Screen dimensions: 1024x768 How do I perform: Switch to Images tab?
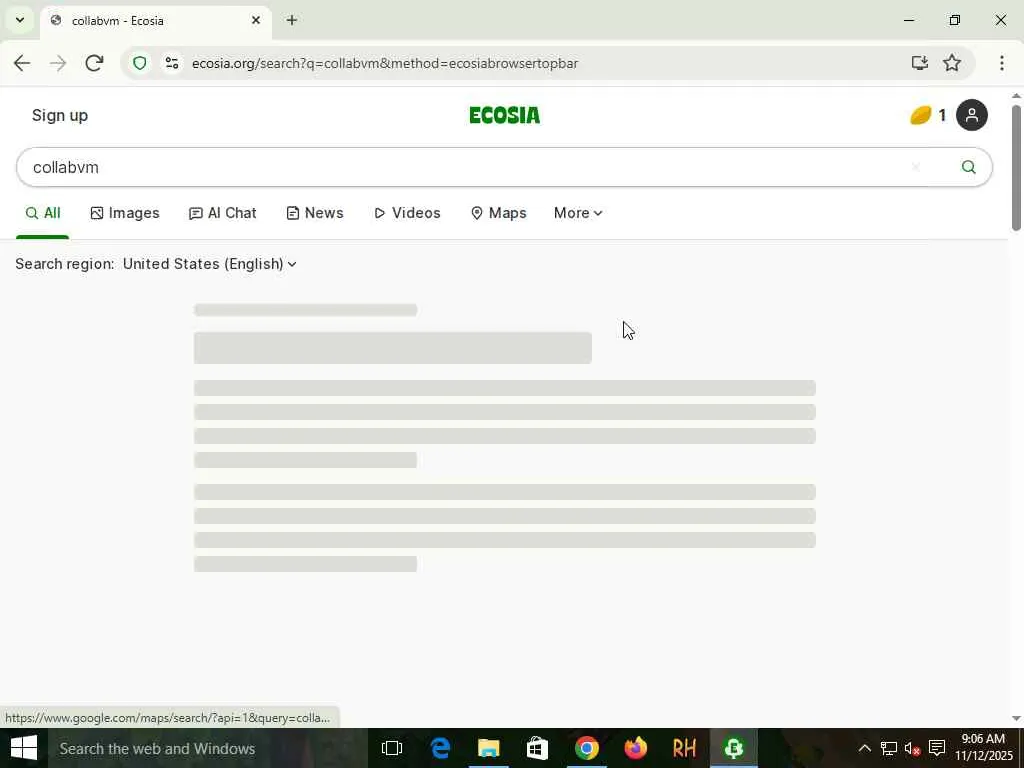click(x=125, y=214)
